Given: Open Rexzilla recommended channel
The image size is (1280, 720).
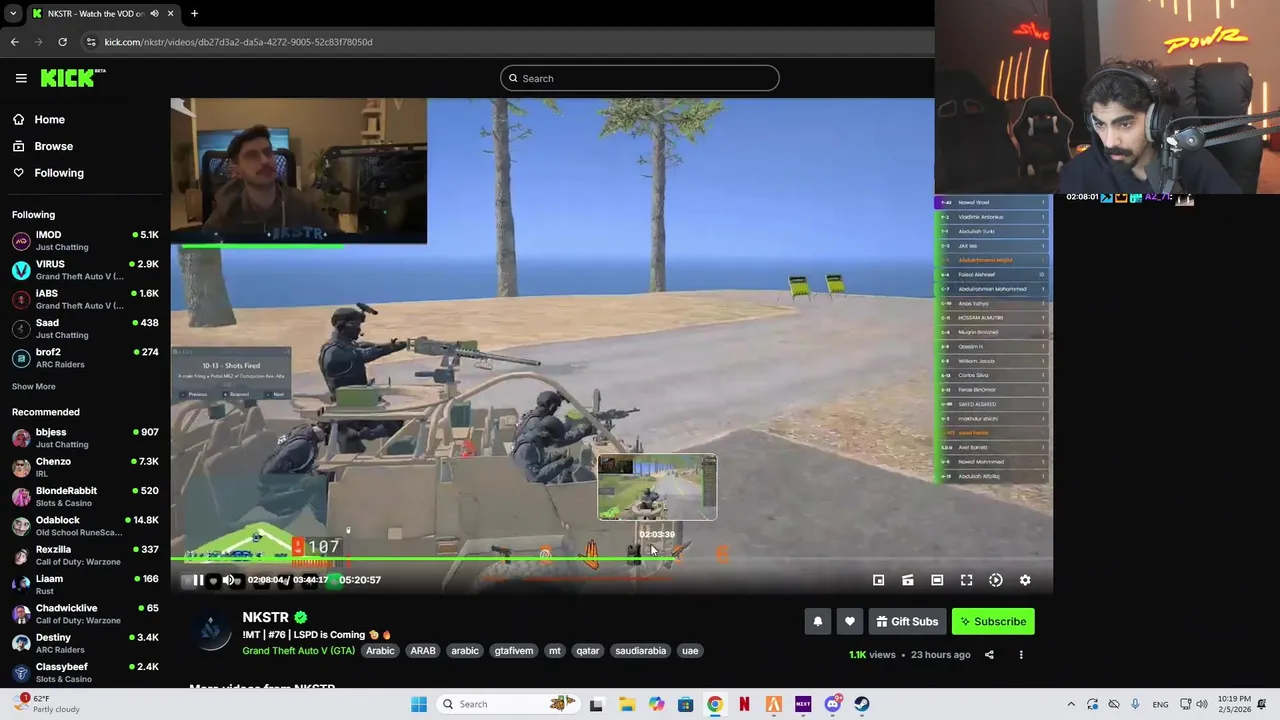Looking at the screenshot, I should click(x=85, y=555).
